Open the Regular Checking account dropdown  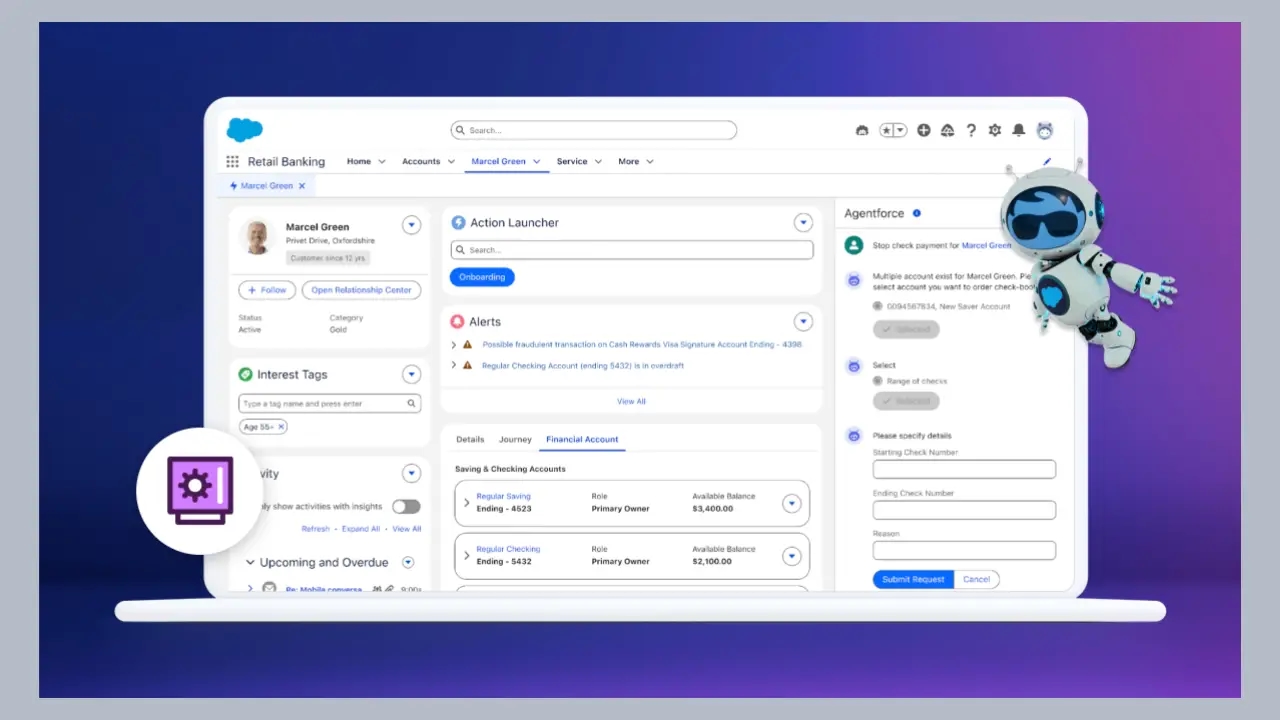[792, 556]
